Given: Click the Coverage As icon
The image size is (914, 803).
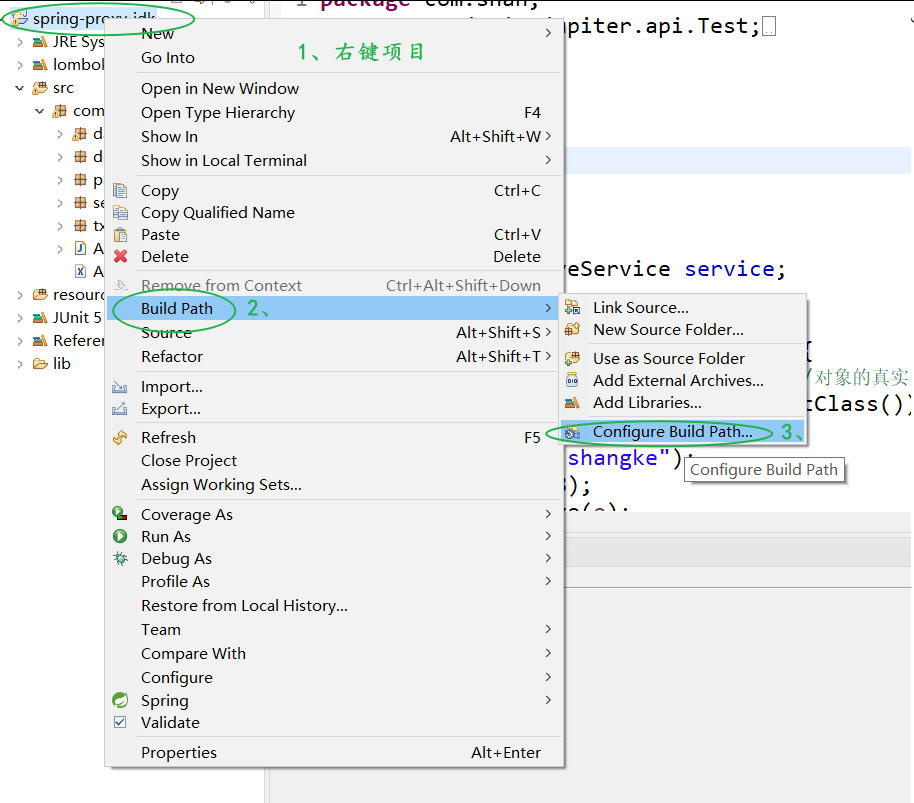Looking at the screenshot, I should tap(120, 514).
